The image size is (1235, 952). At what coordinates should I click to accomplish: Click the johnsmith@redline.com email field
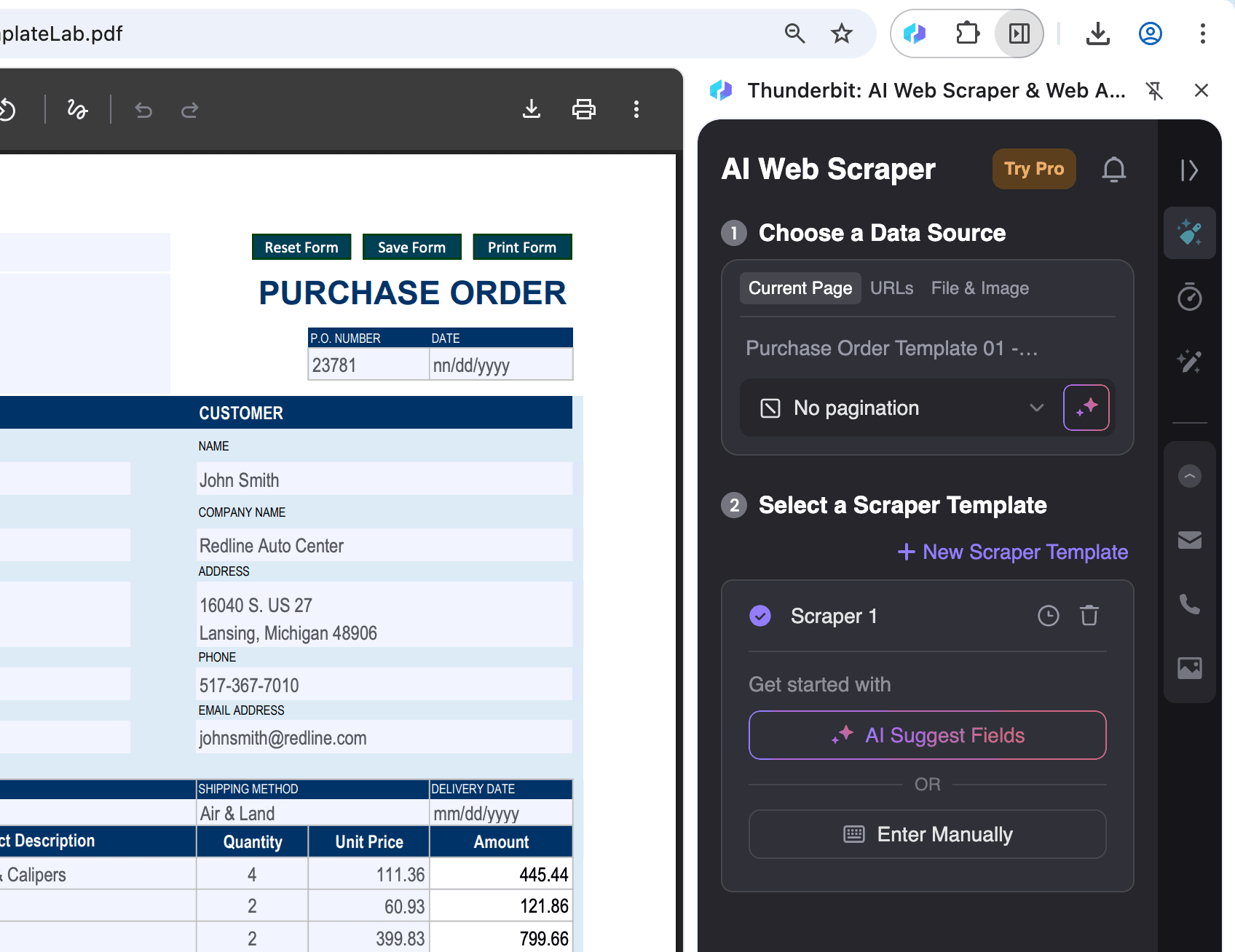coord(384,737)
